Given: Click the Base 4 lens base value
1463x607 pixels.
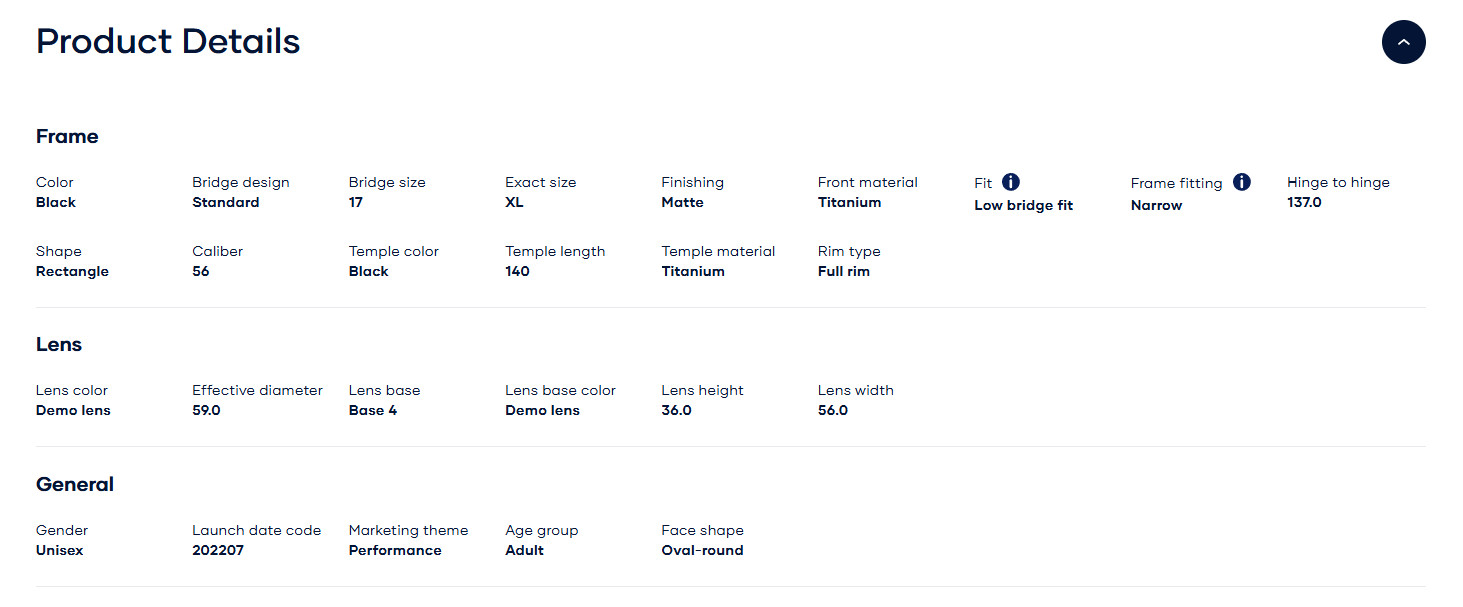Looking at the screenshot, I should pyautogui.click(x=372, y=410).
